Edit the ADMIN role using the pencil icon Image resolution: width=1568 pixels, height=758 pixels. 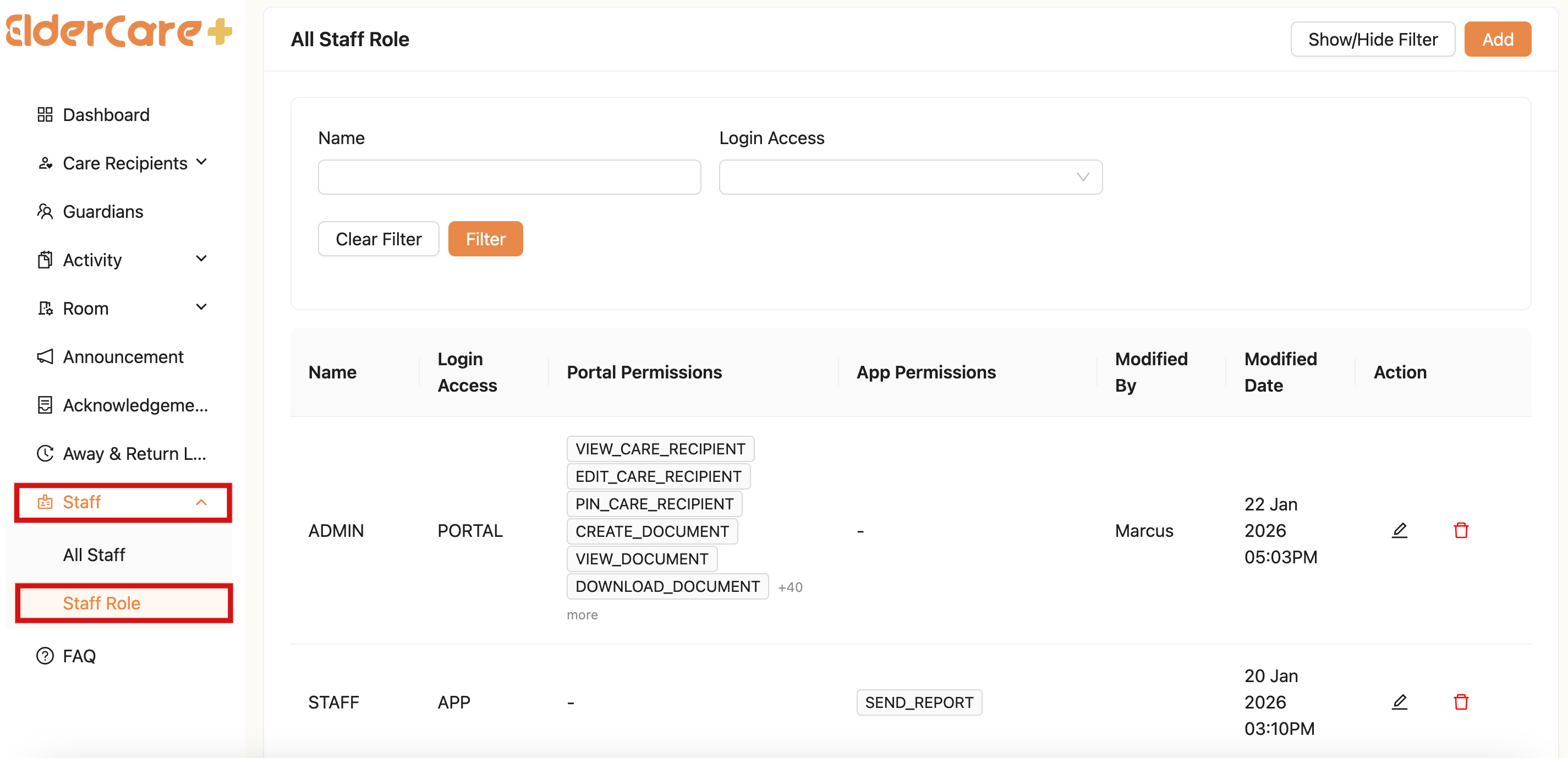(1400, 530)
